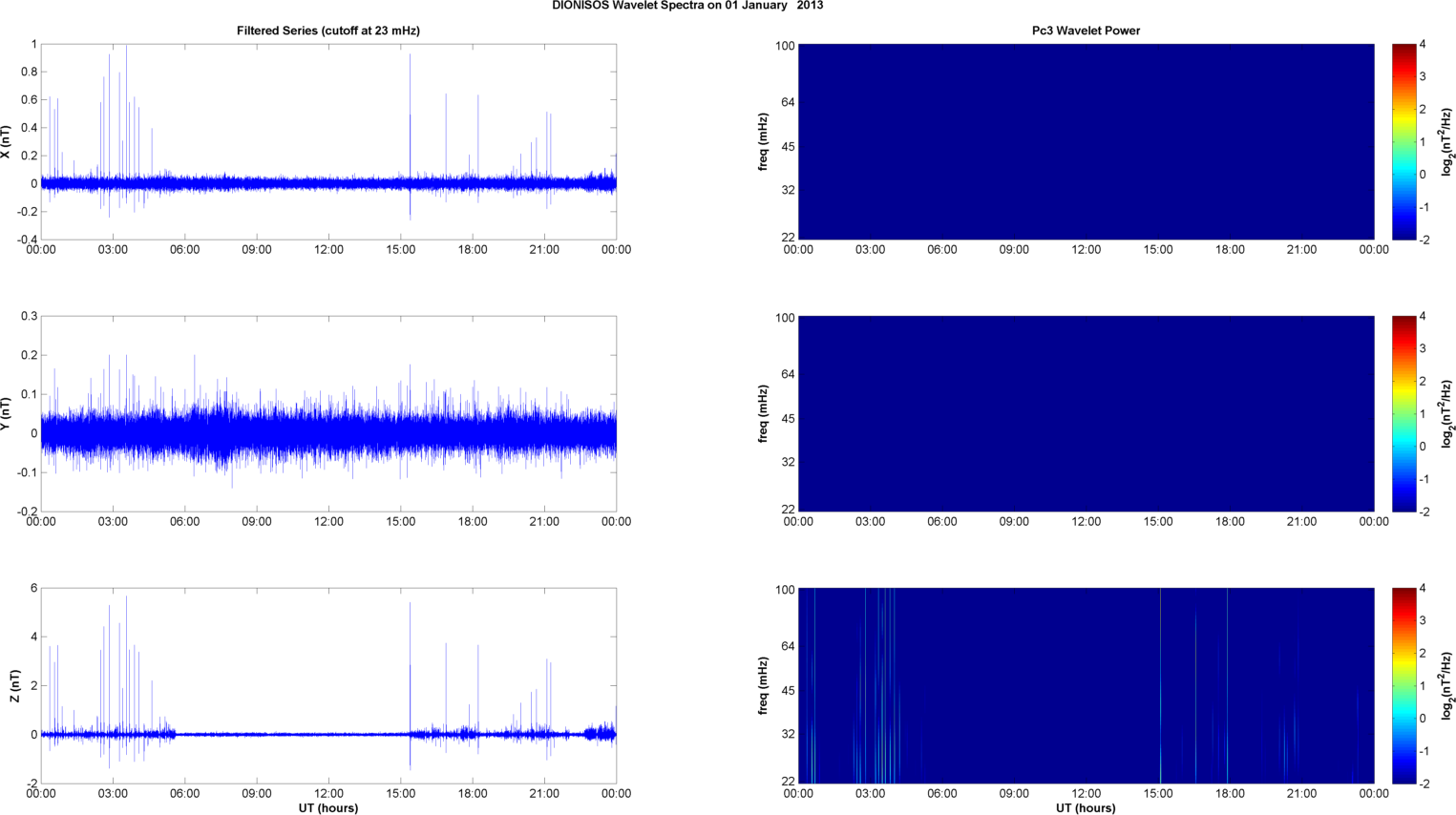The image size is (1456, 815).
Task: Click the bottom spectrogram's colorbar
Action: (x=1403, y=686)
